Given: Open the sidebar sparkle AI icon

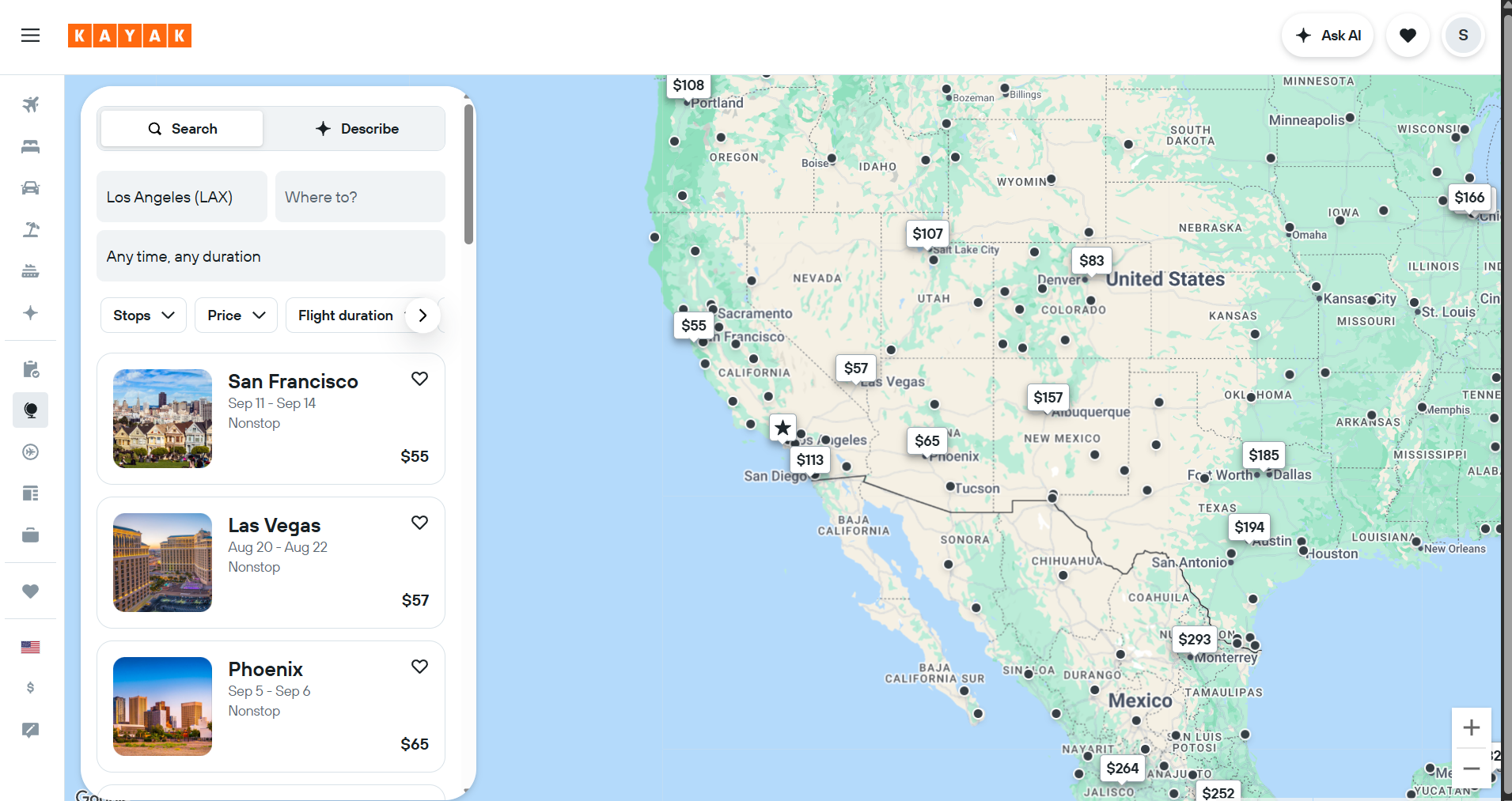Looking at the screenshot, I should (x=30, y=313).
